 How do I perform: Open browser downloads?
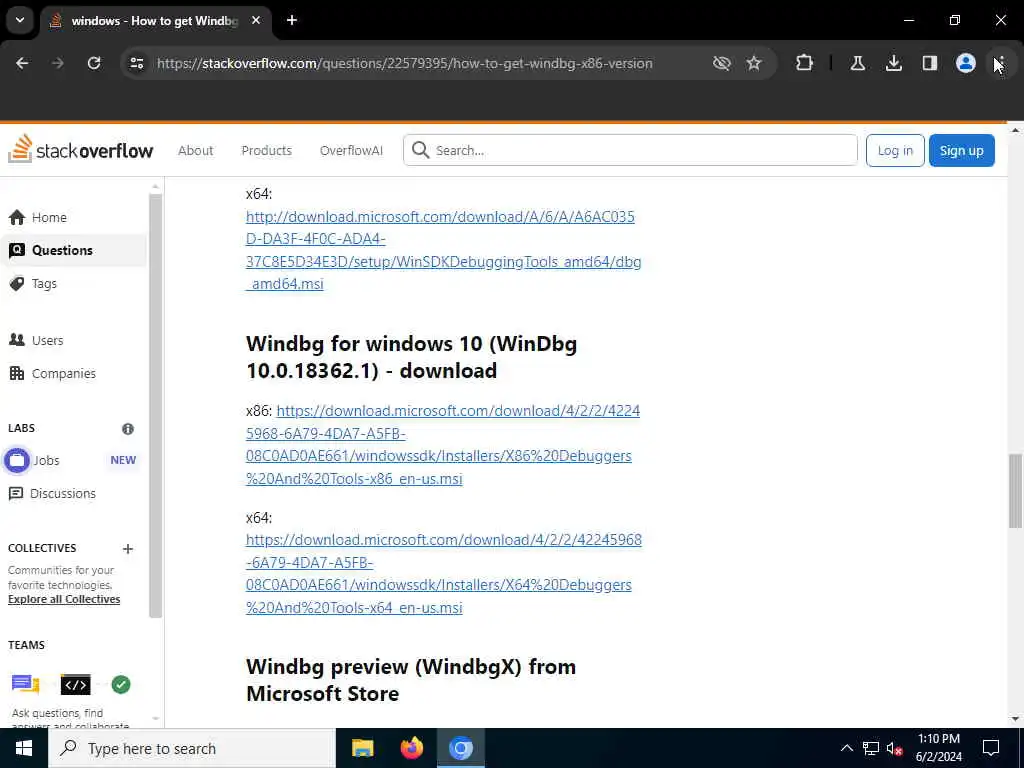pyautogui.click(x=894, y=63)
